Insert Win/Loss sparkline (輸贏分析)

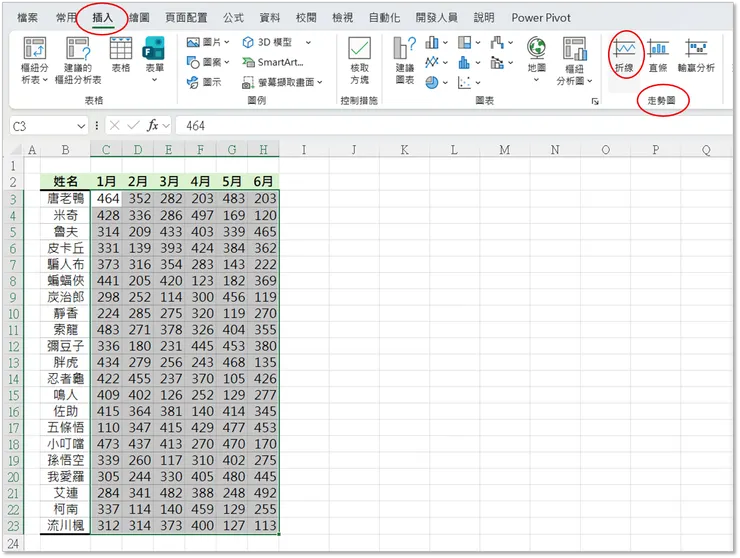pyautogui.click(x=696, y=55)
